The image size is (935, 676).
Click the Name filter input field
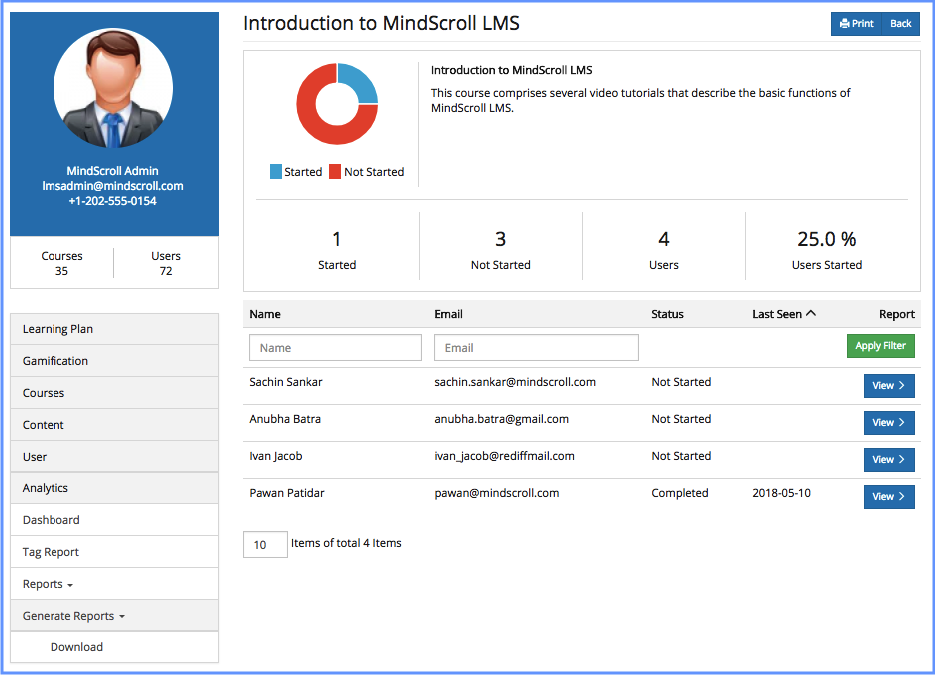click(x=335, y=348)
